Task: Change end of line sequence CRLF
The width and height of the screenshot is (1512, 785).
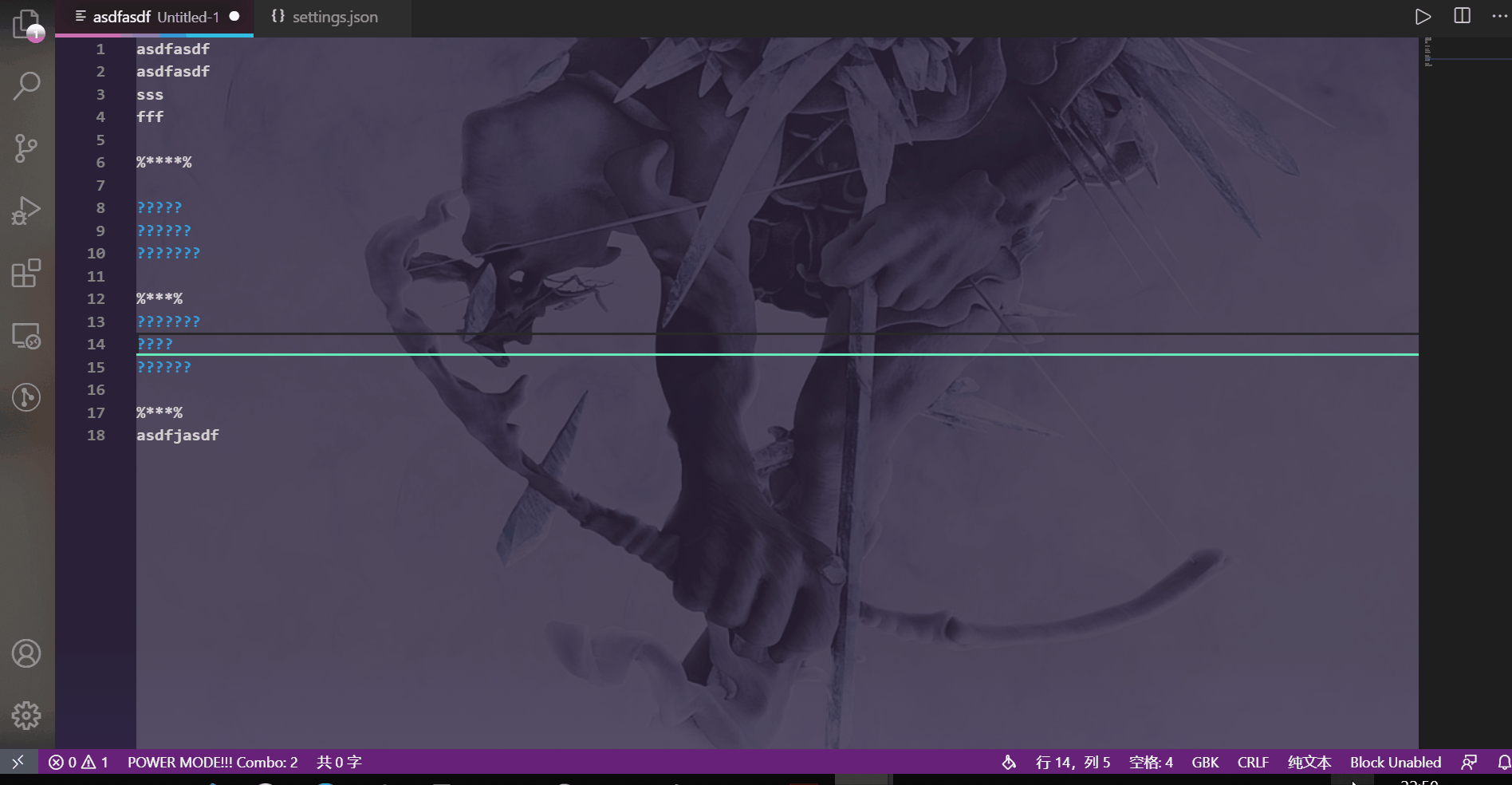Action: click(x=1253, y=762)
